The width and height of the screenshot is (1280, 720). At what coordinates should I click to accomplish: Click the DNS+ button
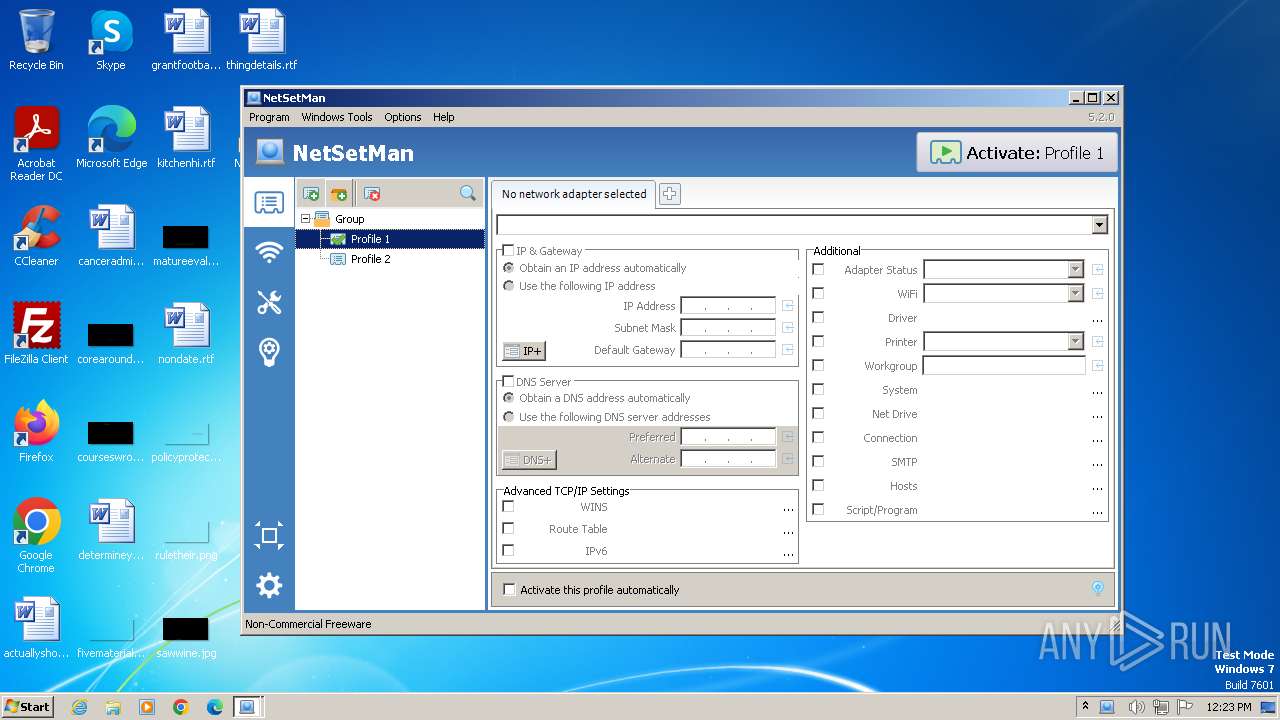point(529,460)
